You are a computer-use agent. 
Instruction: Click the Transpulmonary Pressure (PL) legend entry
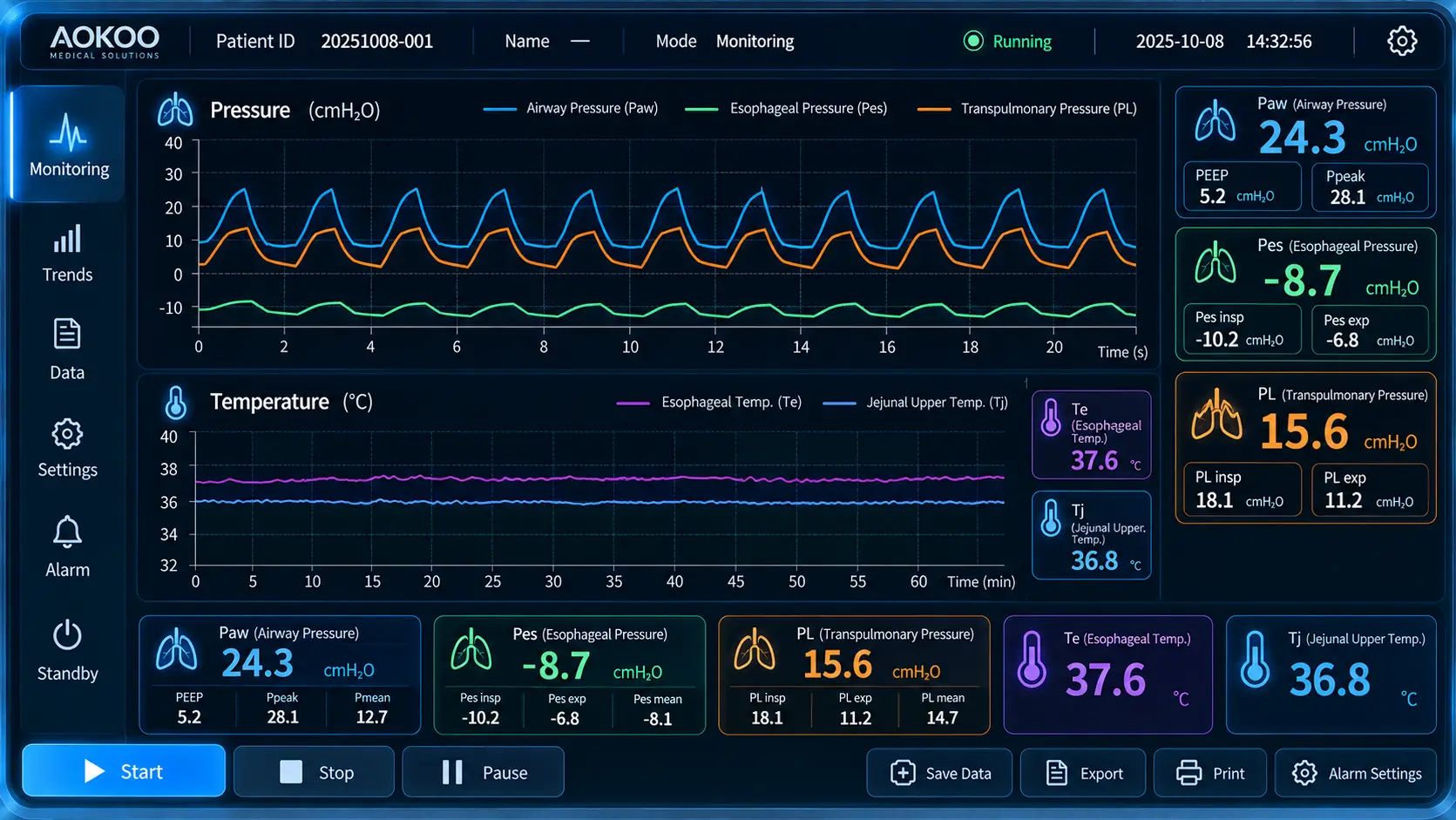click(1027, 108)
